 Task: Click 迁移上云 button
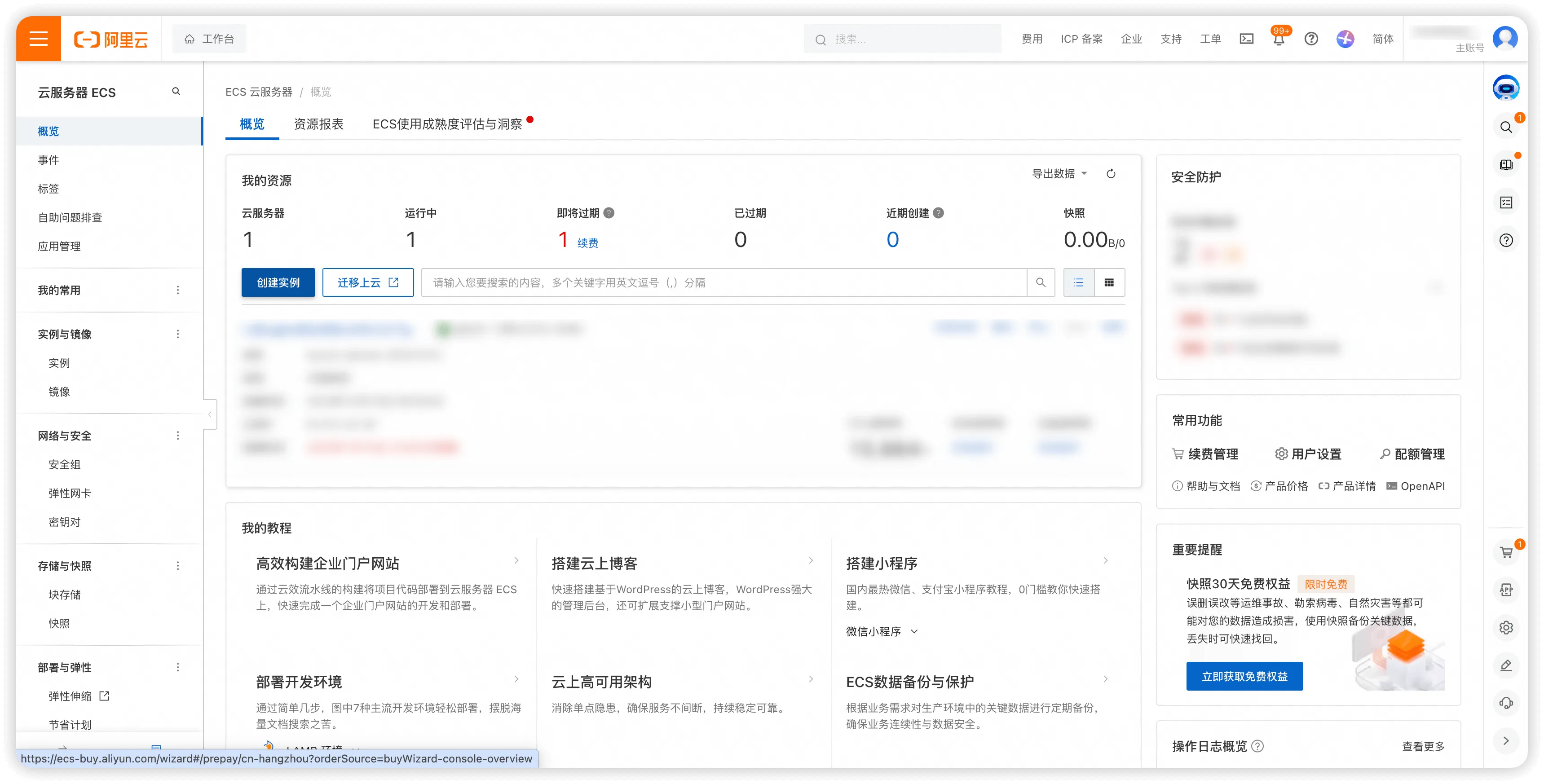pos(368,282)
